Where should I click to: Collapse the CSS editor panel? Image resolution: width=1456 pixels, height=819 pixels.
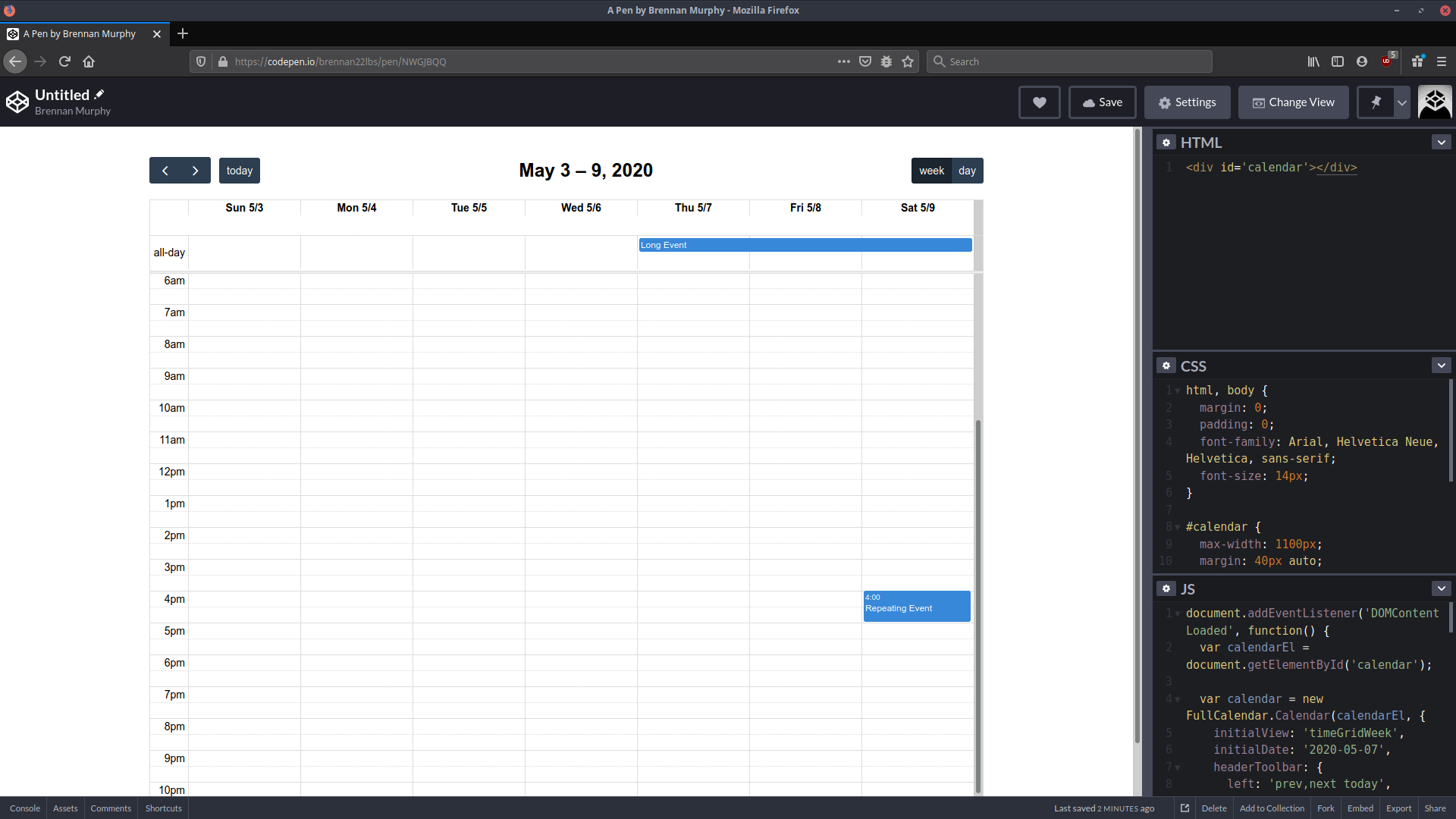(x=1441, y=365)
